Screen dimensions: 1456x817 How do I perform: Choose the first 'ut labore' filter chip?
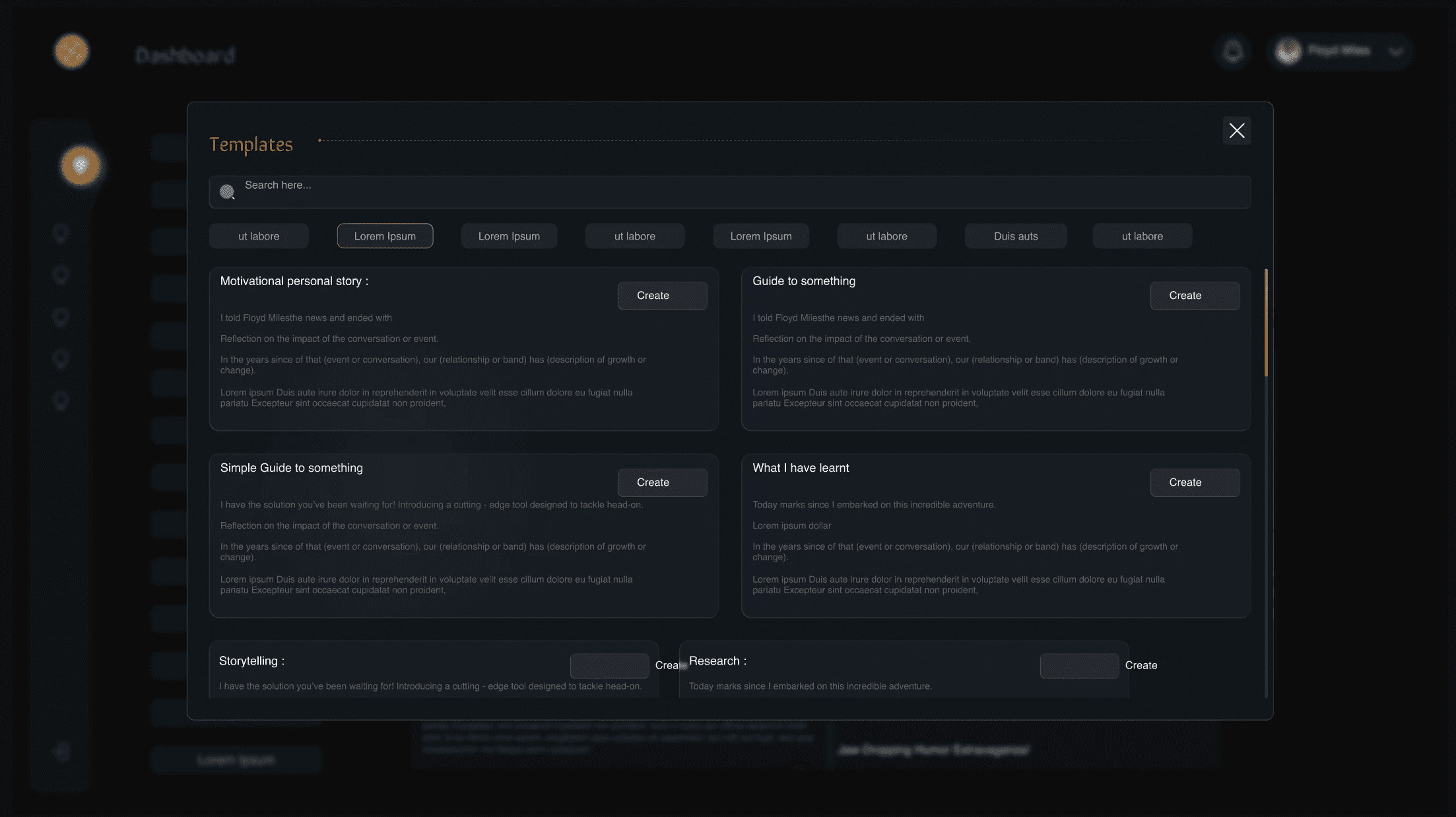tap(259, 236)
